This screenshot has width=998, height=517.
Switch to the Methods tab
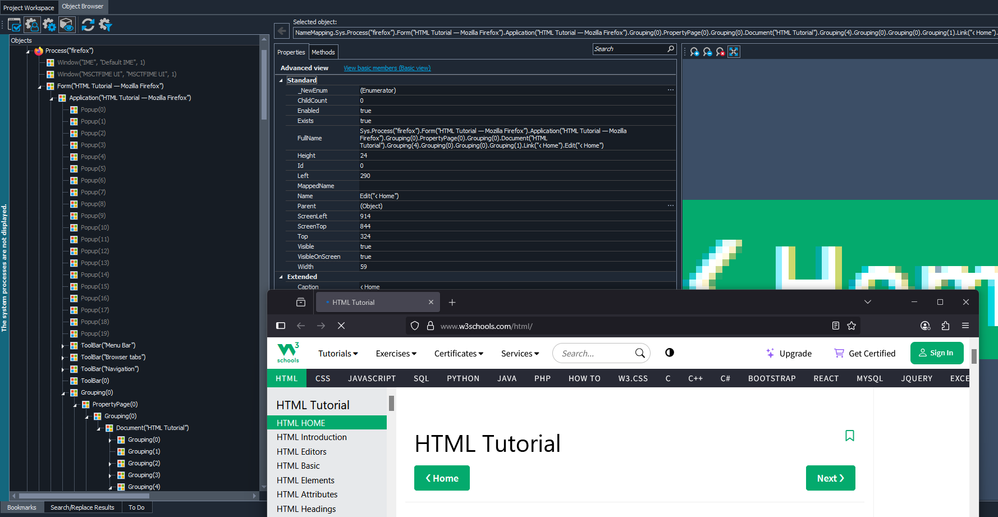pyautogui.click(x=323, y=52)
